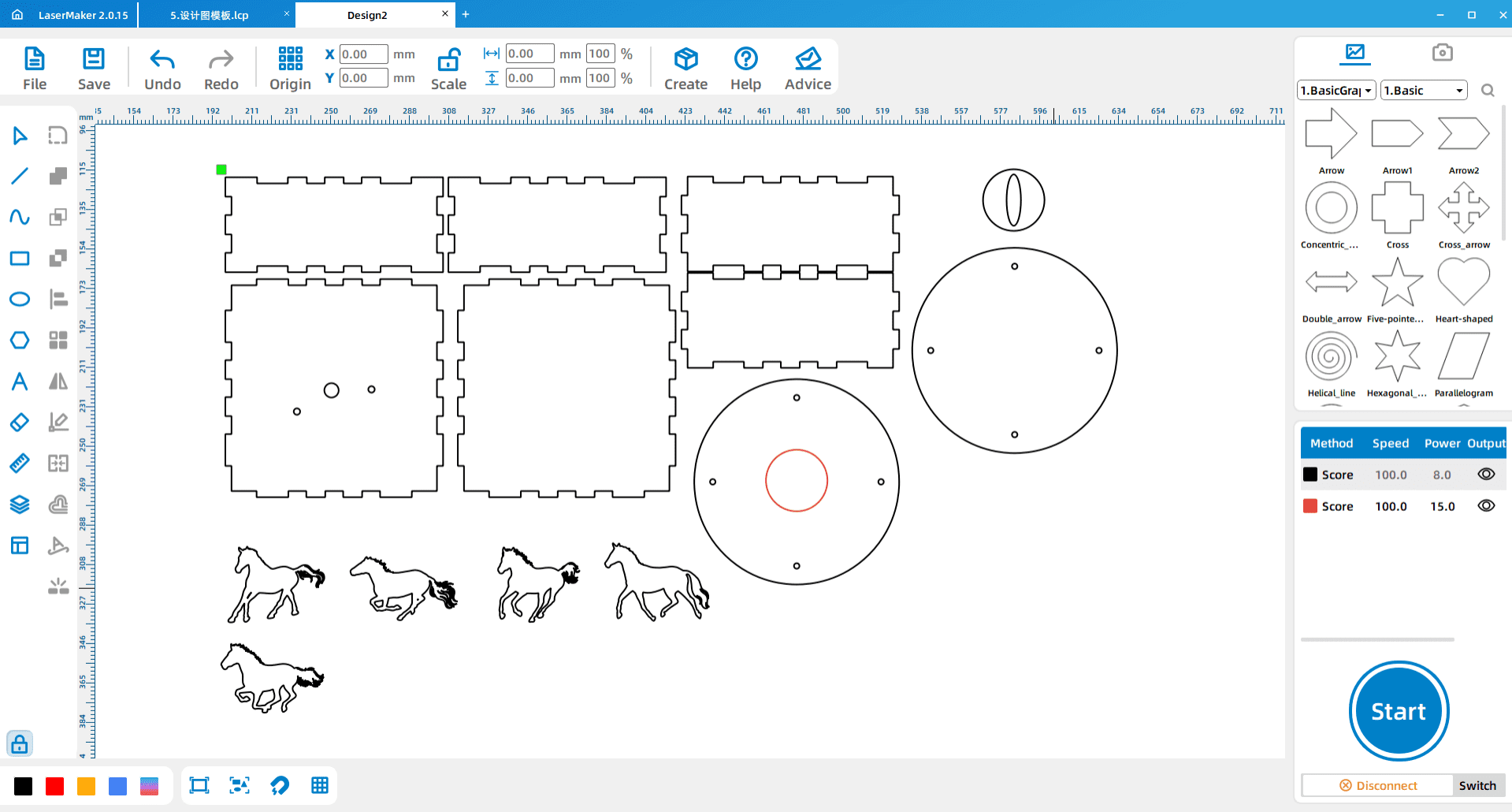Open the image library panel tab

pyautogui.click(x=1355, y=53)
